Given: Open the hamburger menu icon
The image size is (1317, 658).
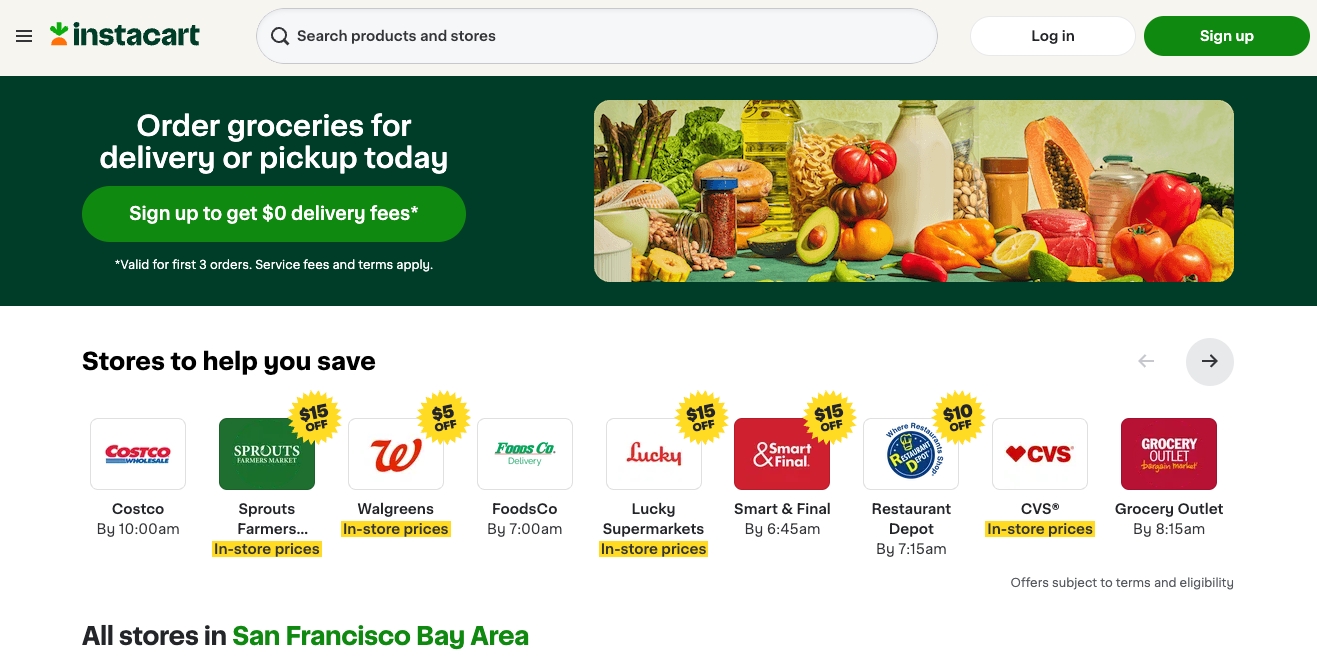Looking at the screenshot, I should coord(24,36).
